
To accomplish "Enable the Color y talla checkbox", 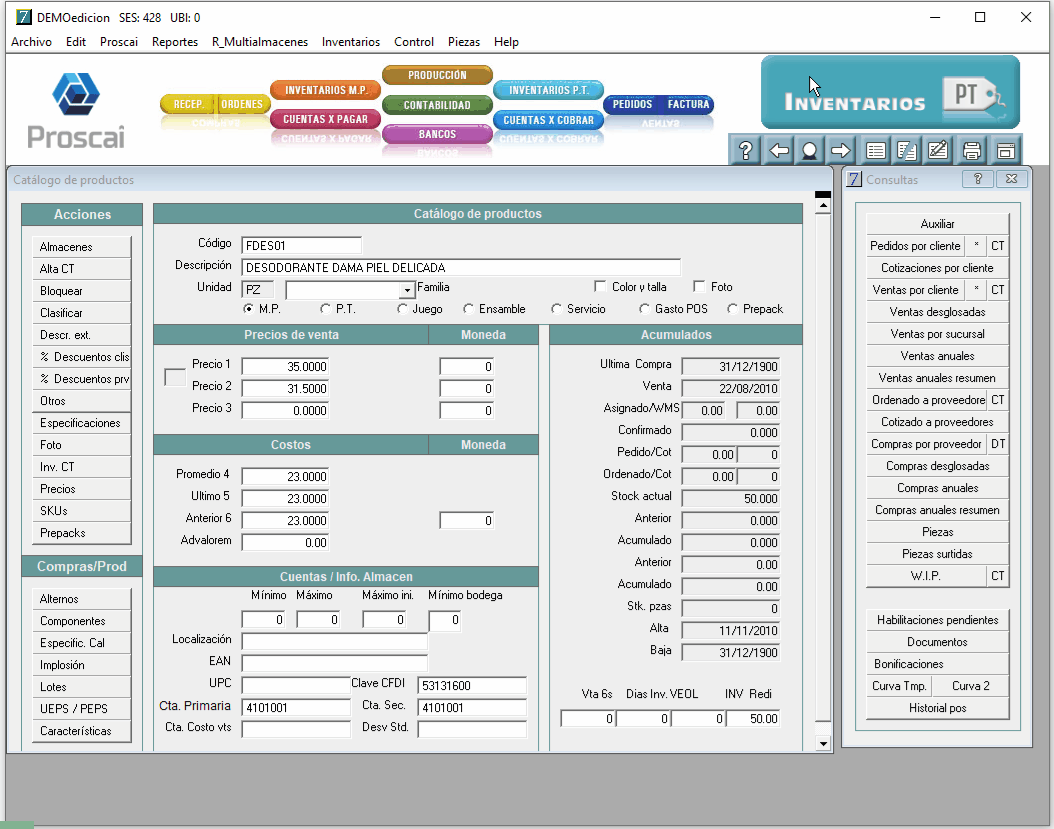I will pos(600,286).
